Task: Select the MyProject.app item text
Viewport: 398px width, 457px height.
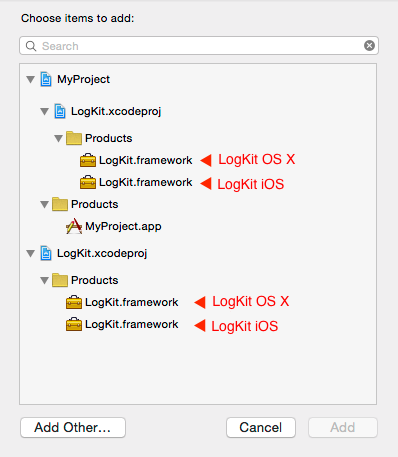Action: (123, 226)
